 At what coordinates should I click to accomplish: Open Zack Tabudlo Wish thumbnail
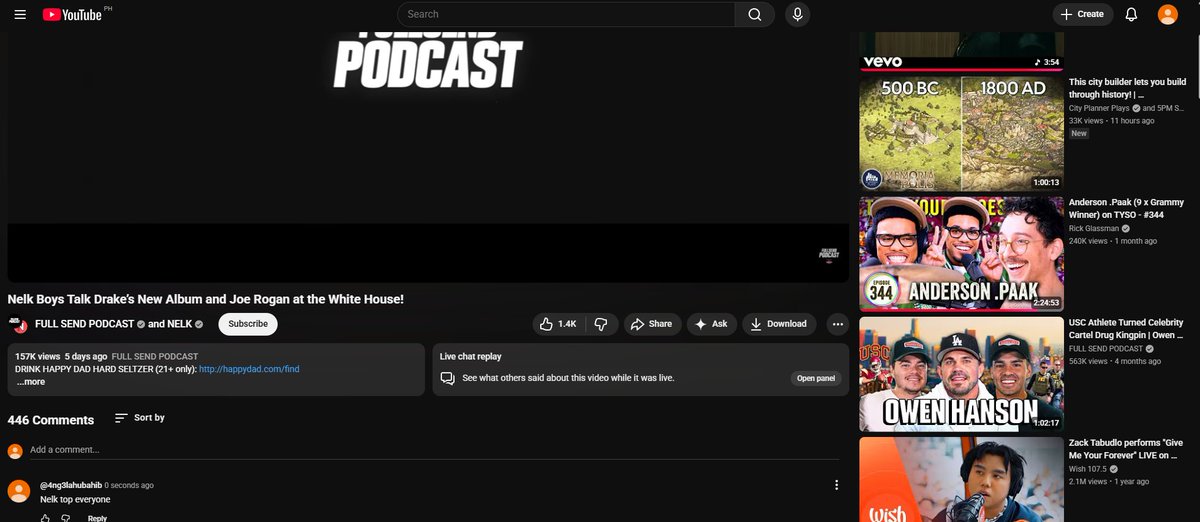[x=961, y=479]
